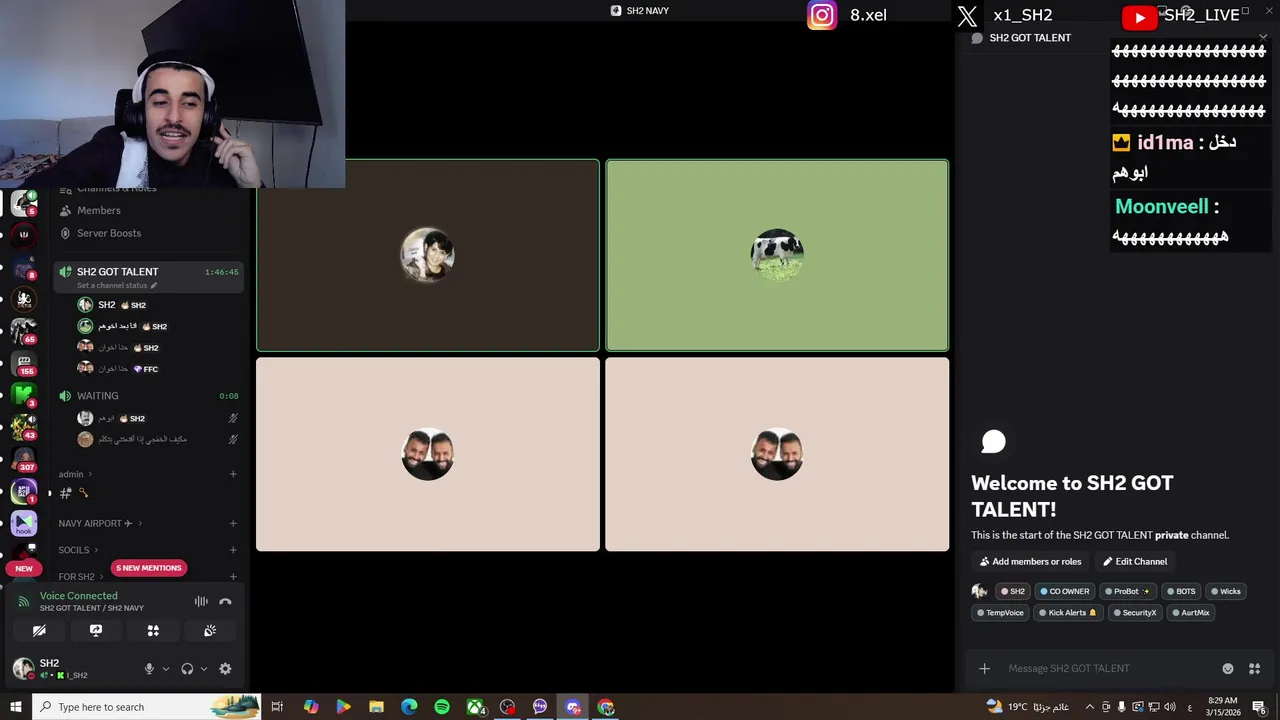Expand NAVY AIRPORT category
The height and width of the screenshot is (720, 1280).
(x=100, y=523)
